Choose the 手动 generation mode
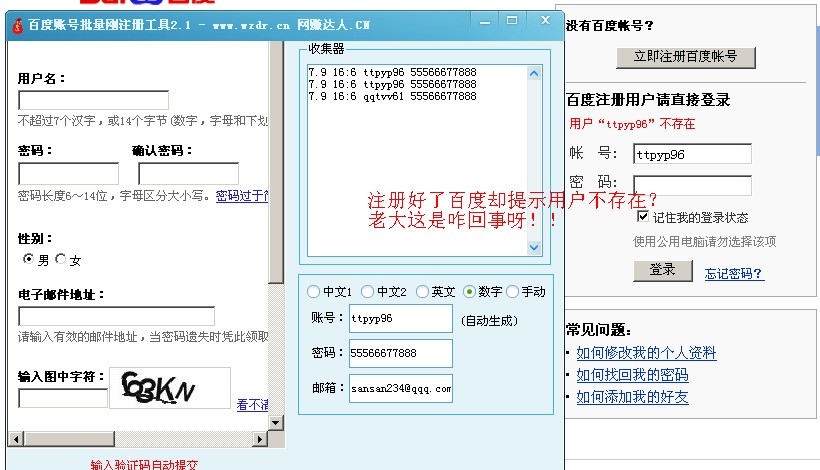Image resolution: width=820 pixels, height=470 pixels. point(512,291)
